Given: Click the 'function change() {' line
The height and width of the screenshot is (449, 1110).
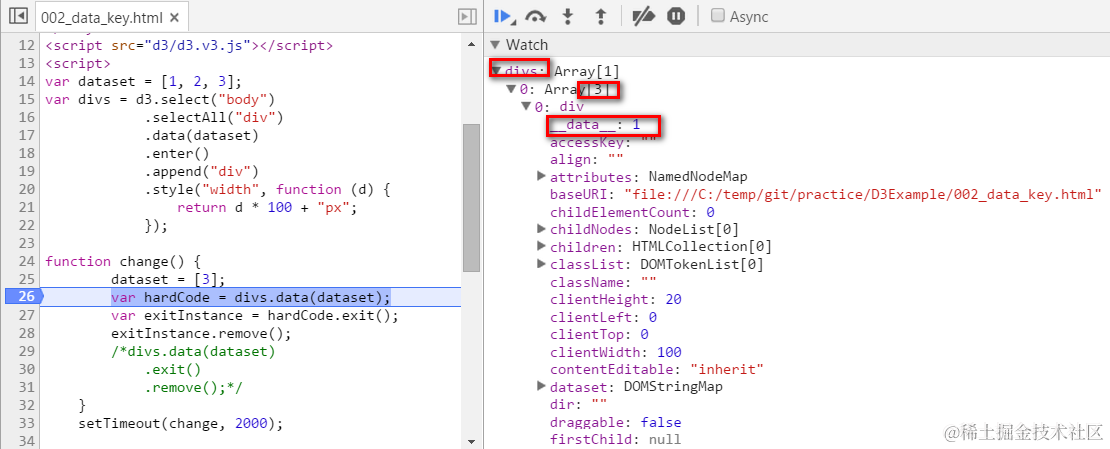Looking at the screenshot, I should click(x=123, y=261).
